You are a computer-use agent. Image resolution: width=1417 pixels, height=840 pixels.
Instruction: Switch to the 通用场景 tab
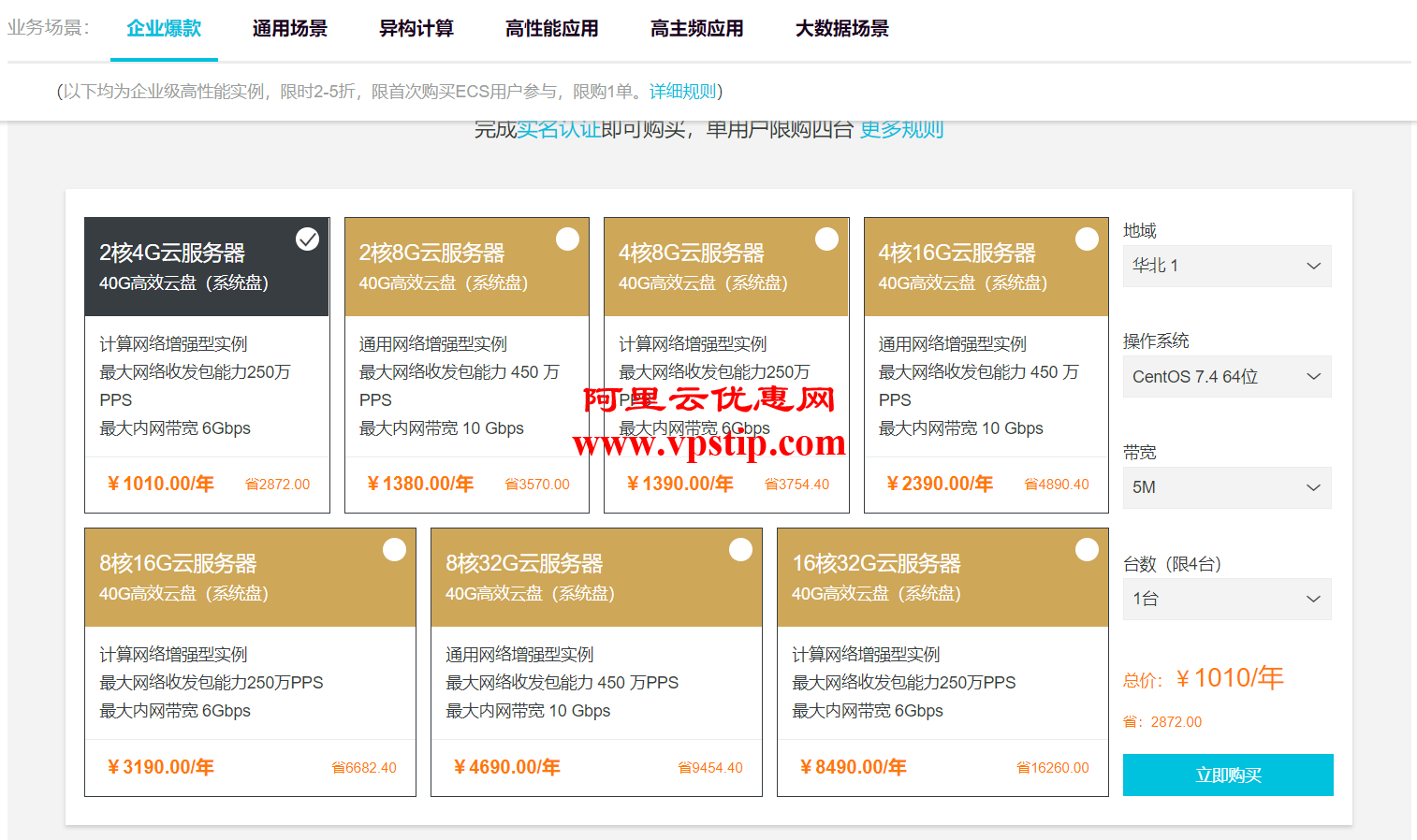tap(290, 29)
